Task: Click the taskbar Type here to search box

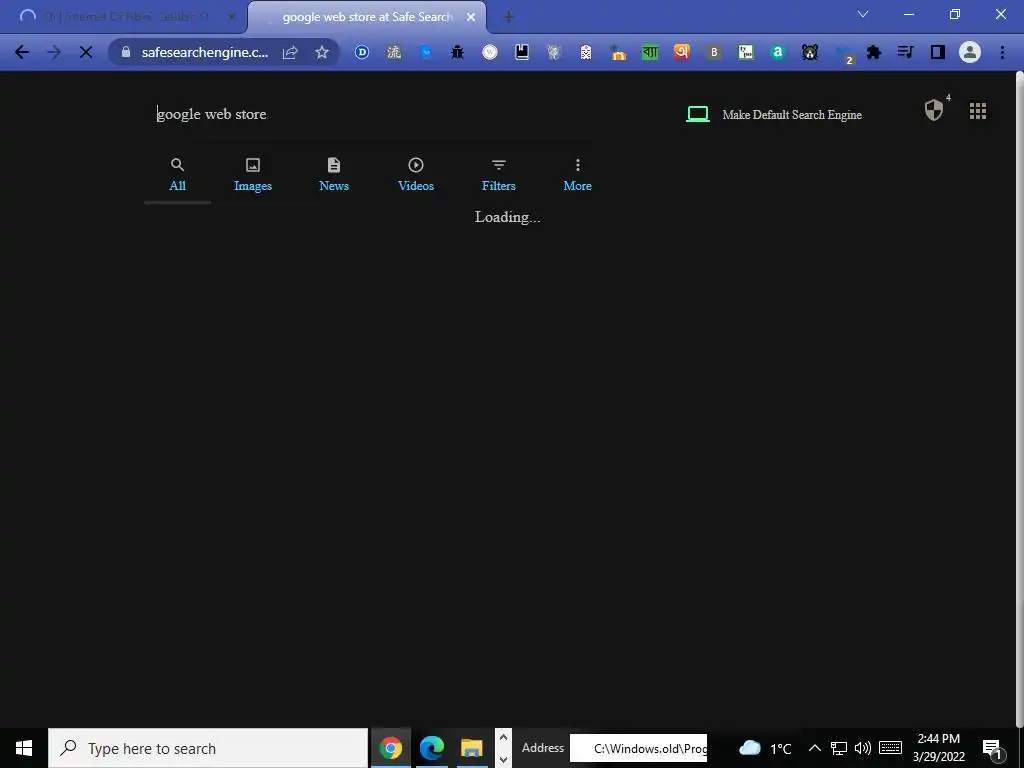Action: pos(208,748)
